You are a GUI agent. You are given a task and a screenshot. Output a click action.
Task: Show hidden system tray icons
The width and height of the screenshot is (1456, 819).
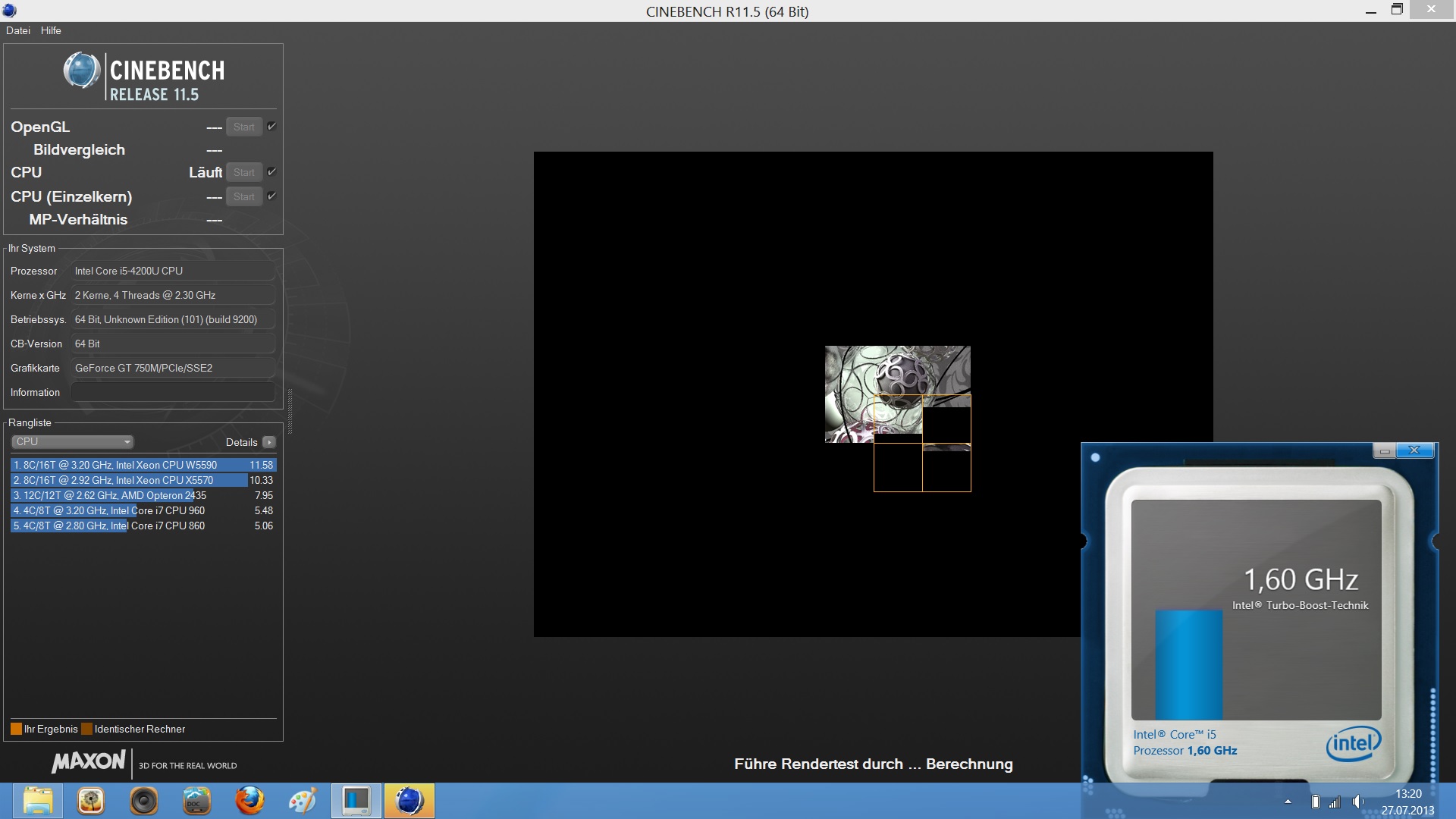[1288, 802]
